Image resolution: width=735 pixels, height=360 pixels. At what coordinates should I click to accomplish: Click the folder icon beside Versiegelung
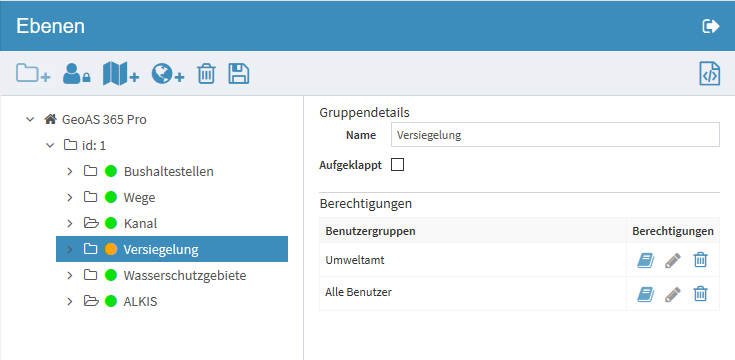tap(90, 249)
